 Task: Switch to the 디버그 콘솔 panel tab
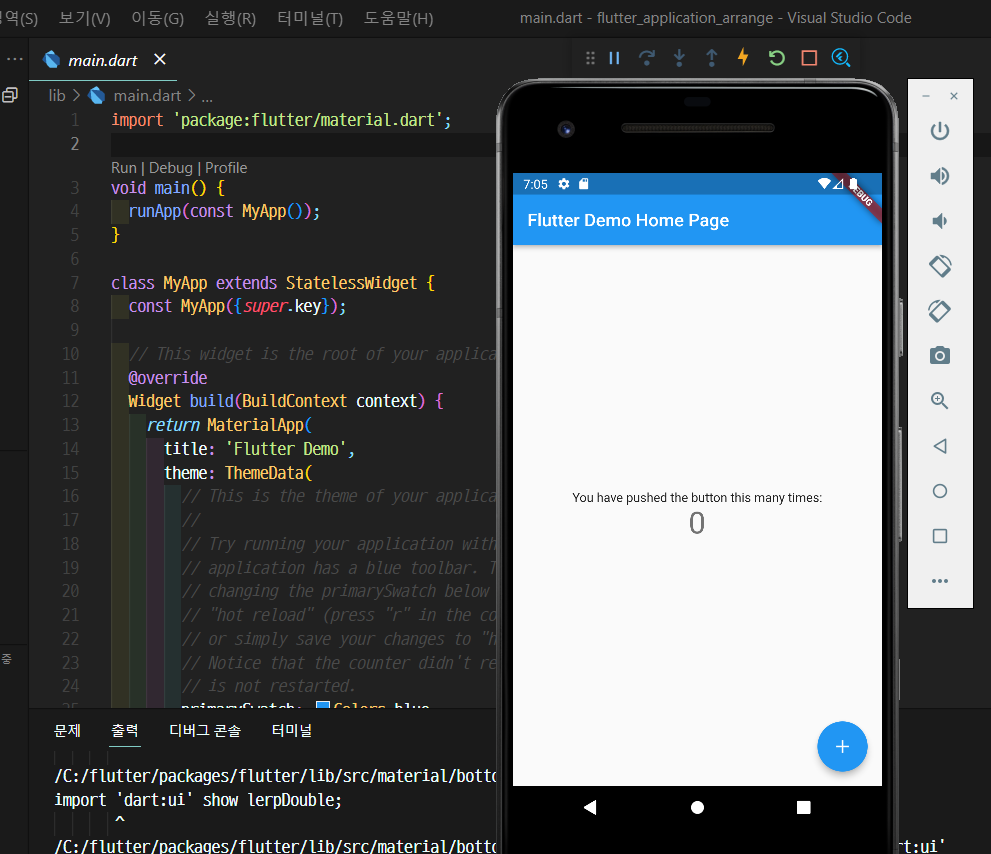pos(205,731)
